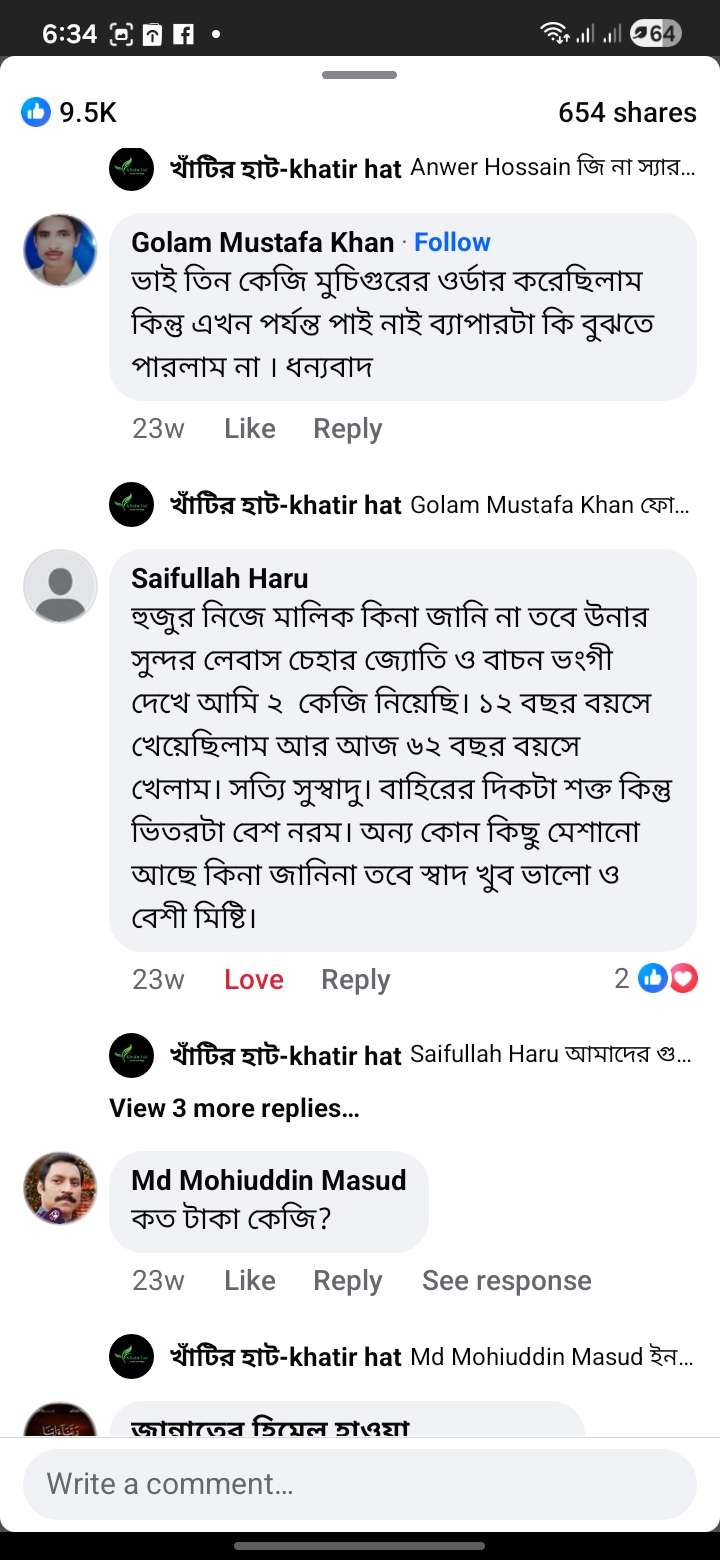Tap the blue like reaction icon beside 9.5K
The height and width of the screenshot is (1560, 720).
tap(36, 112)
